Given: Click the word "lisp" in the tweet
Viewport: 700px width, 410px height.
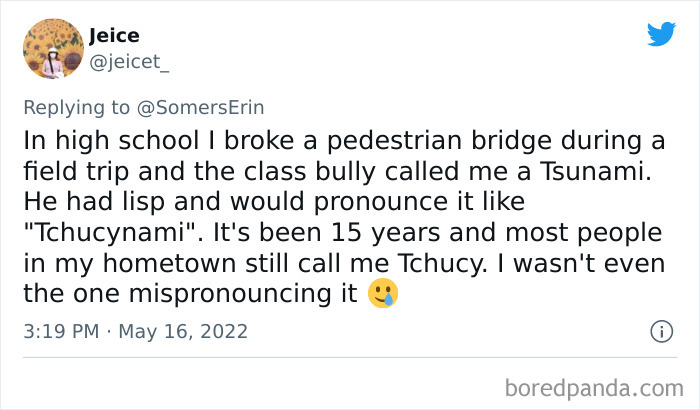Looking at the screenshot, I should pos(136,203).
